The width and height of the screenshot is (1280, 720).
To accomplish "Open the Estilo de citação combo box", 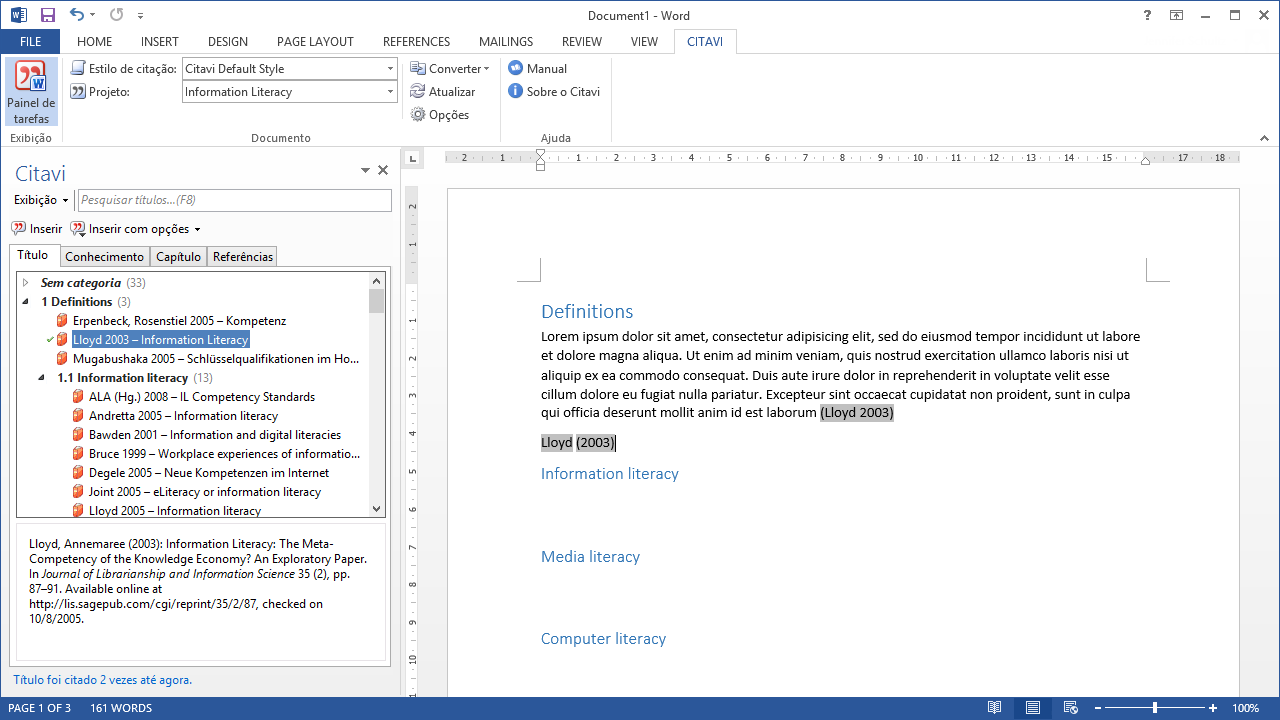I will tap(290, 69).
